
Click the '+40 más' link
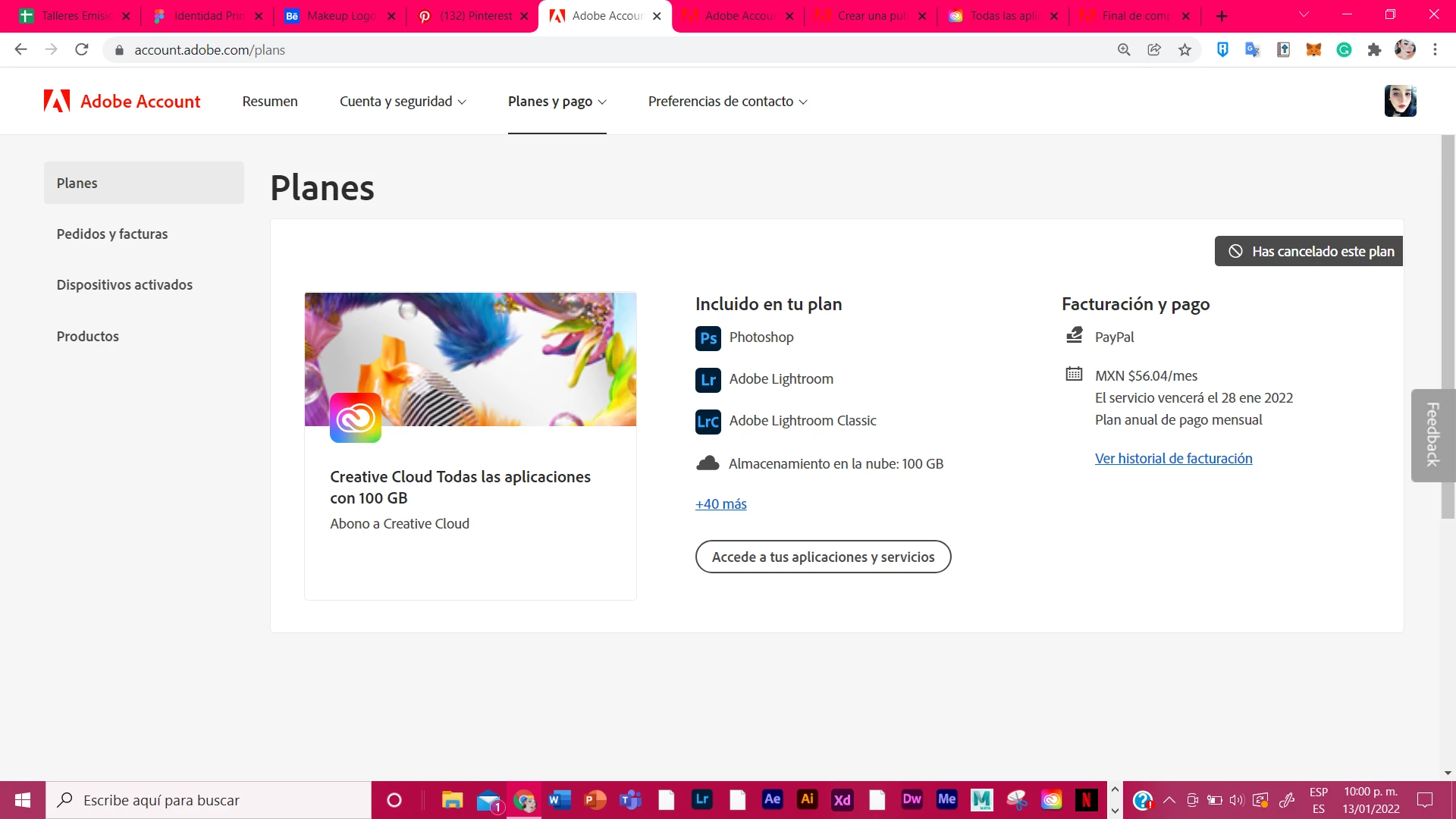721,504
